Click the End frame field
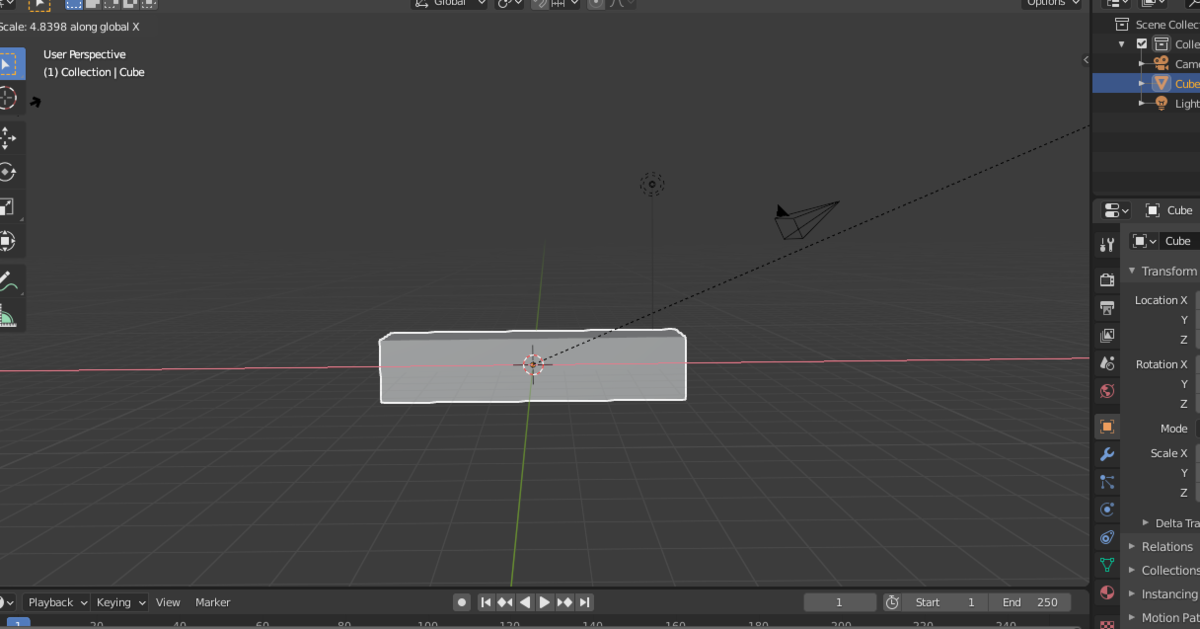 coord(1030,602)
